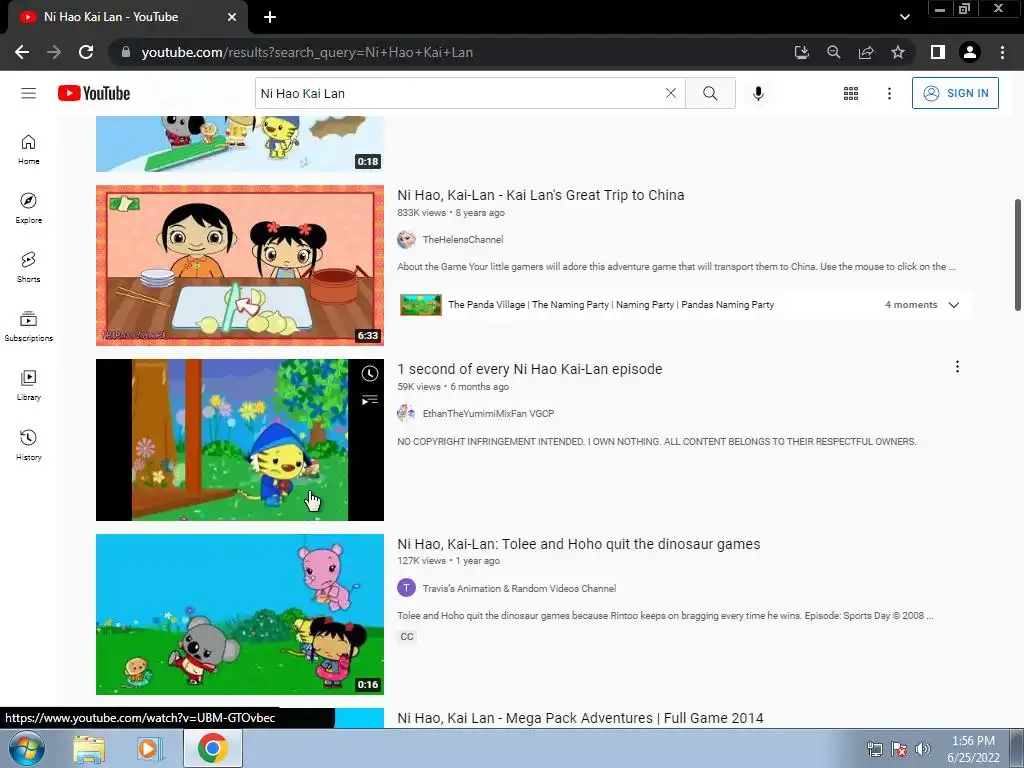Click the browser address bar URL
Screen dimensions: 1024x768
pyautogui.click(x=307, y=52)
